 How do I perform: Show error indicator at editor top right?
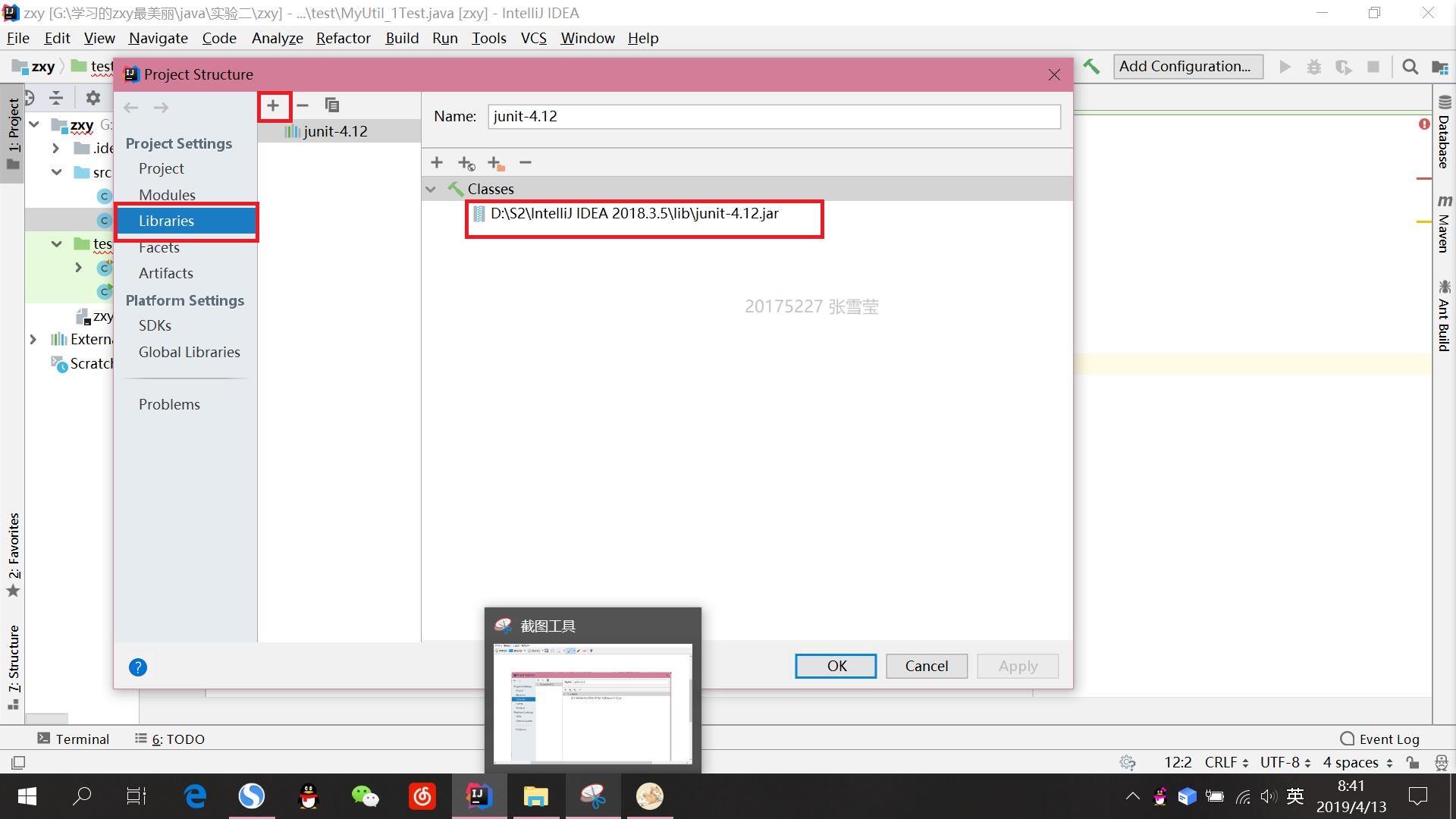coord(1424,124)
